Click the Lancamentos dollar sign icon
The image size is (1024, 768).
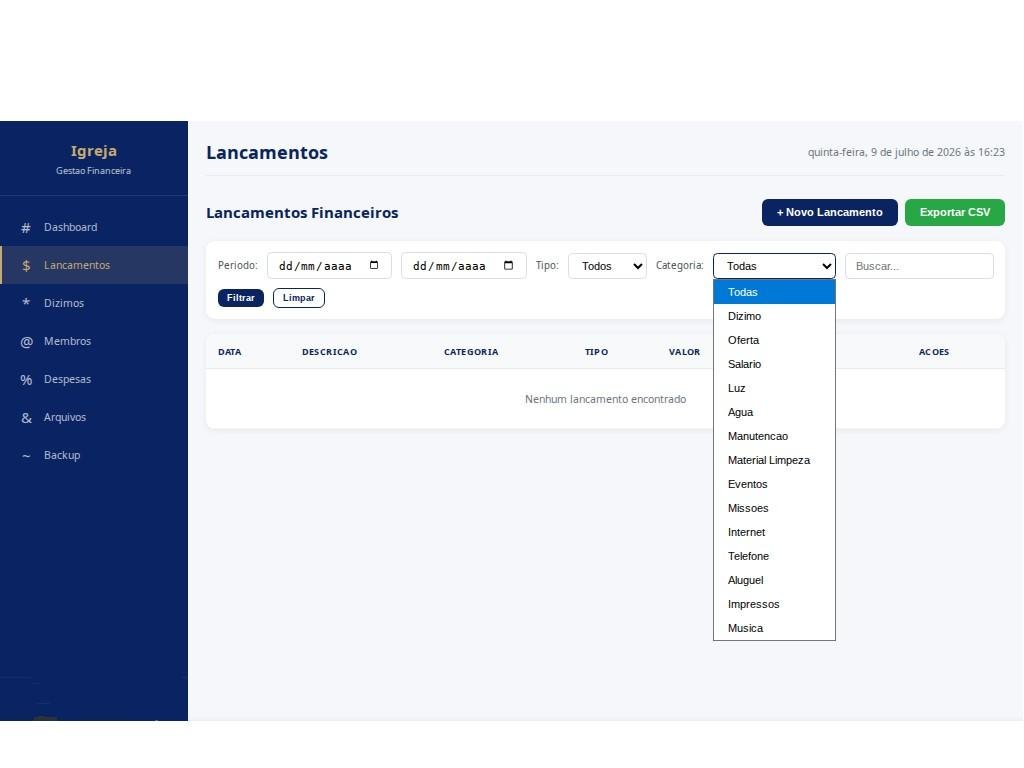pos(26,266)
